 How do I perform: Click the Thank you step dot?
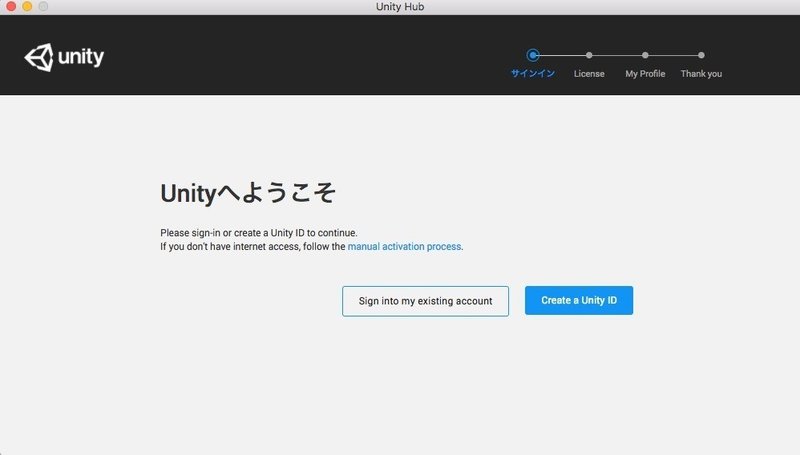[701, 55]
